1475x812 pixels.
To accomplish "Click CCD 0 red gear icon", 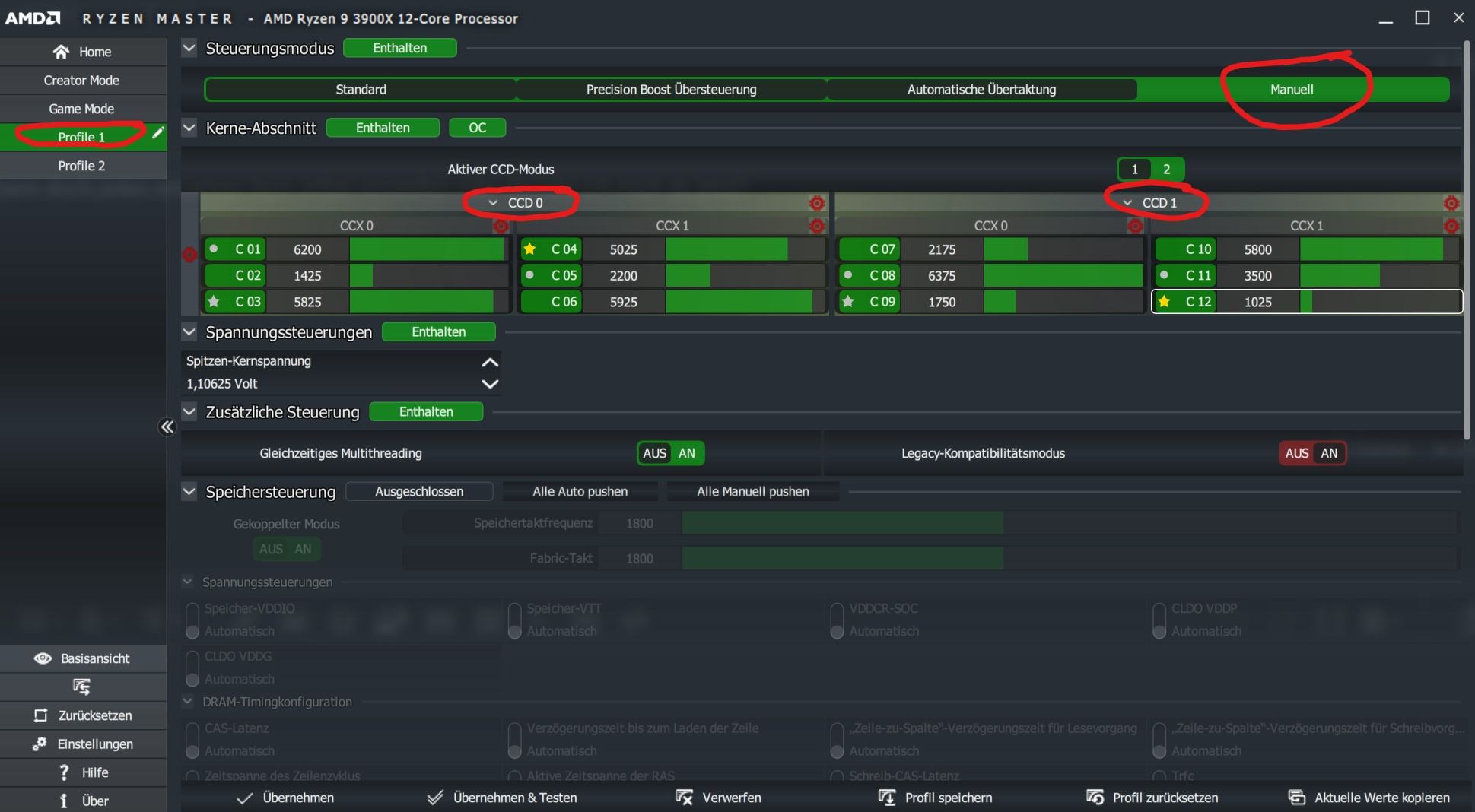I will click(x=817, y=203).
